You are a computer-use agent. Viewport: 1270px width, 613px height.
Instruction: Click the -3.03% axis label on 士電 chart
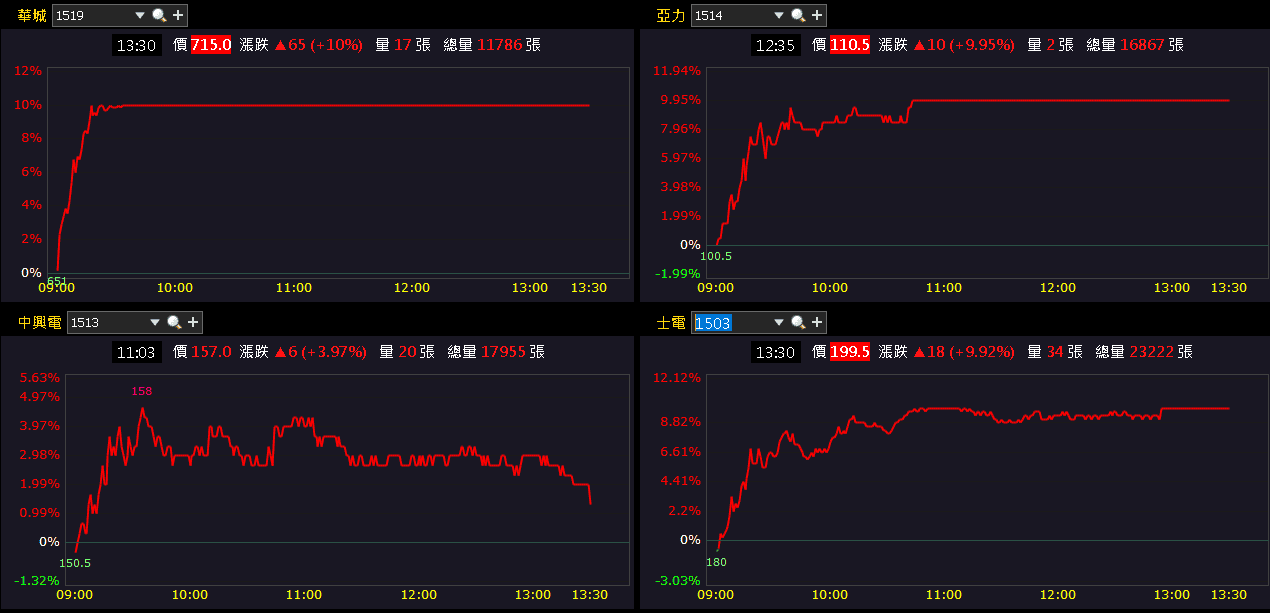[678, 580]
